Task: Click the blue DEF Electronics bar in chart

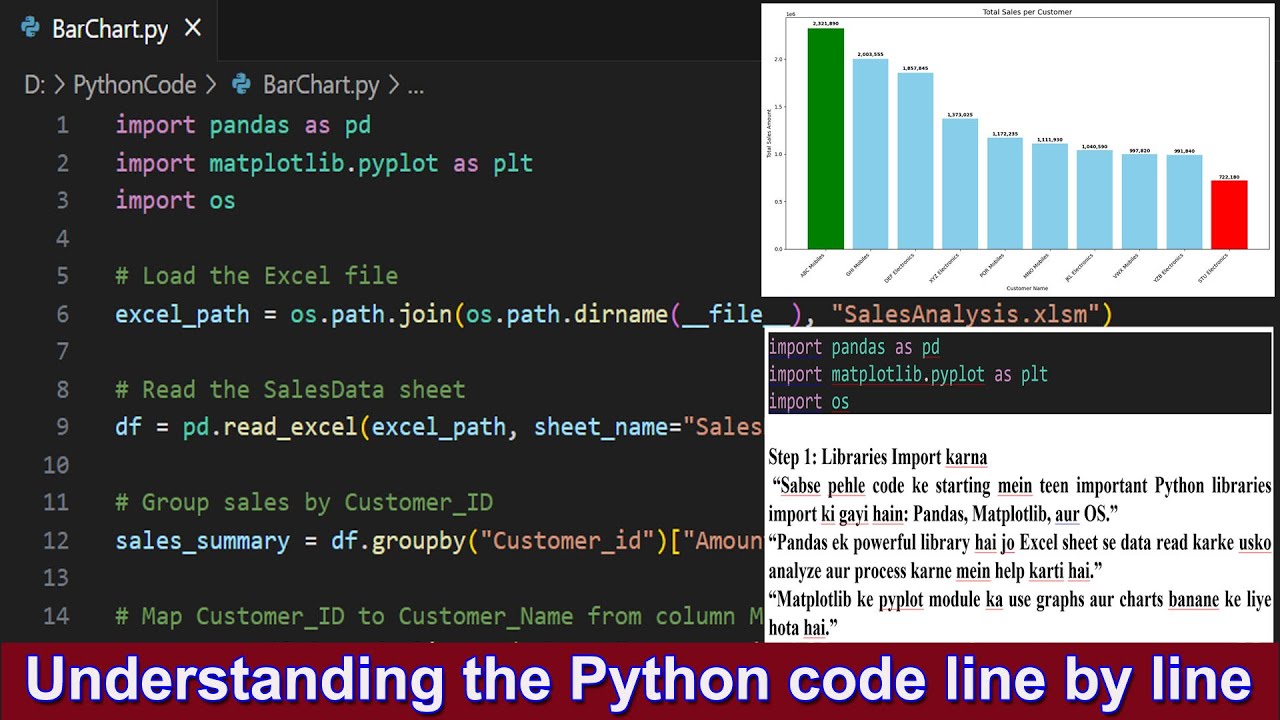Action: tap(915, 161)
